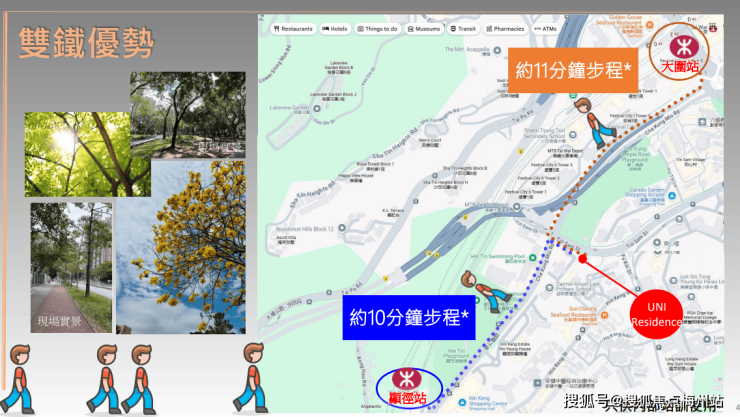The image size is (740, 417).
Task: Select the red UNI Residence circle
Action: point(656,315)
